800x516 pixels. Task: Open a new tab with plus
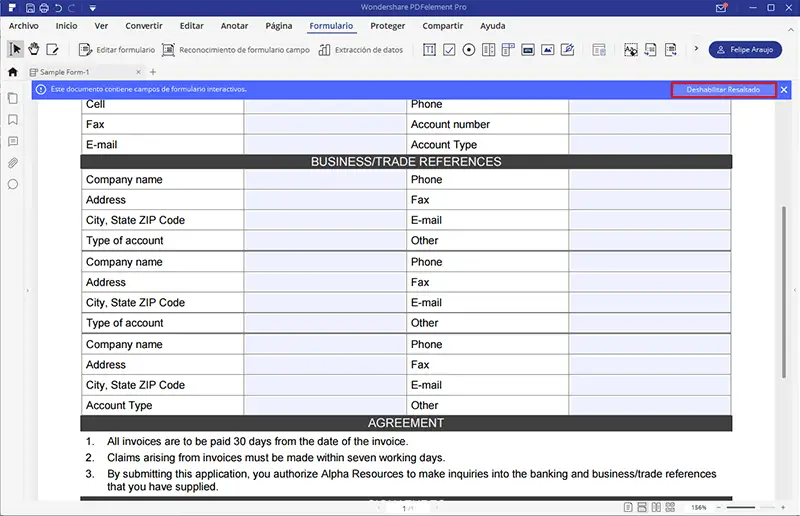153,72
